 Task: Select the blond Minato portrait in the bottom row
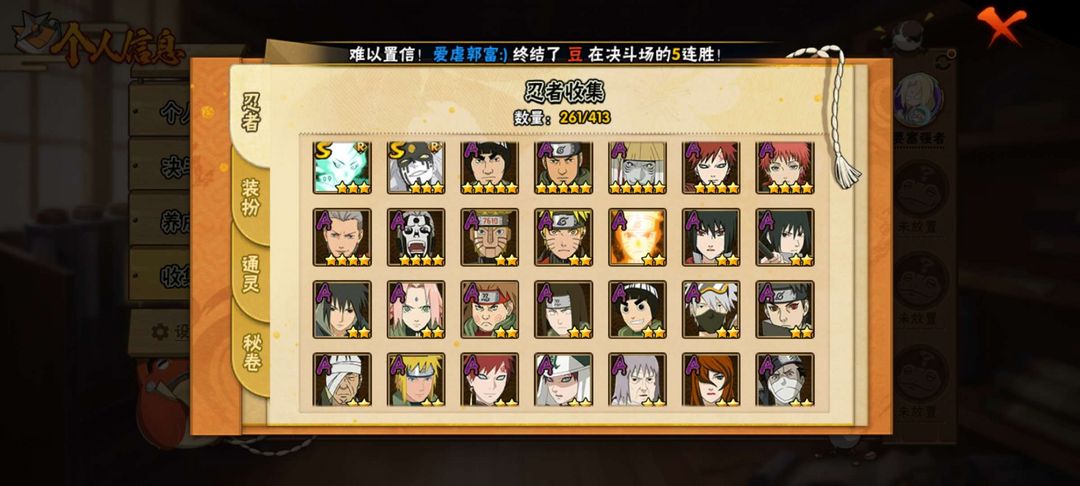tap(416, 379)
